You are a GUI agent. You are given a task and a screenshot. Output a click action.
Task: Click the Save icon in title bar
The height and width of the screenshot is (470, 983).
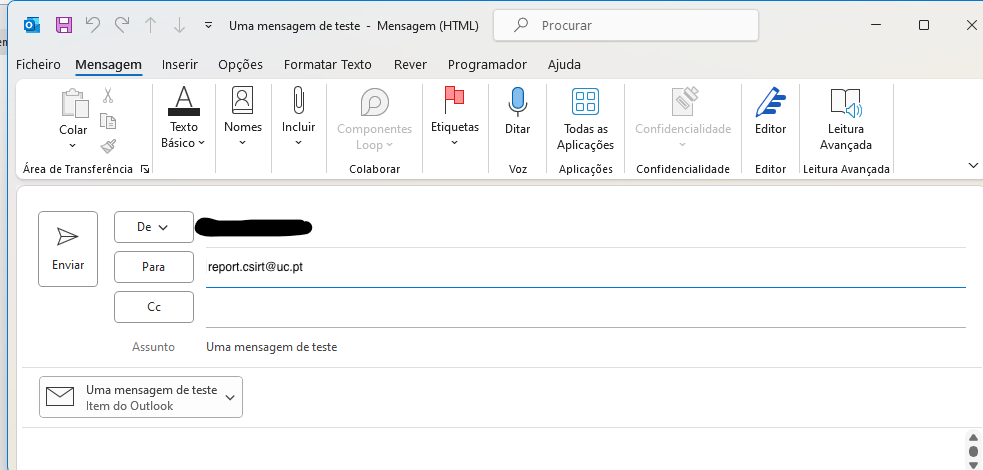point(64,25)
